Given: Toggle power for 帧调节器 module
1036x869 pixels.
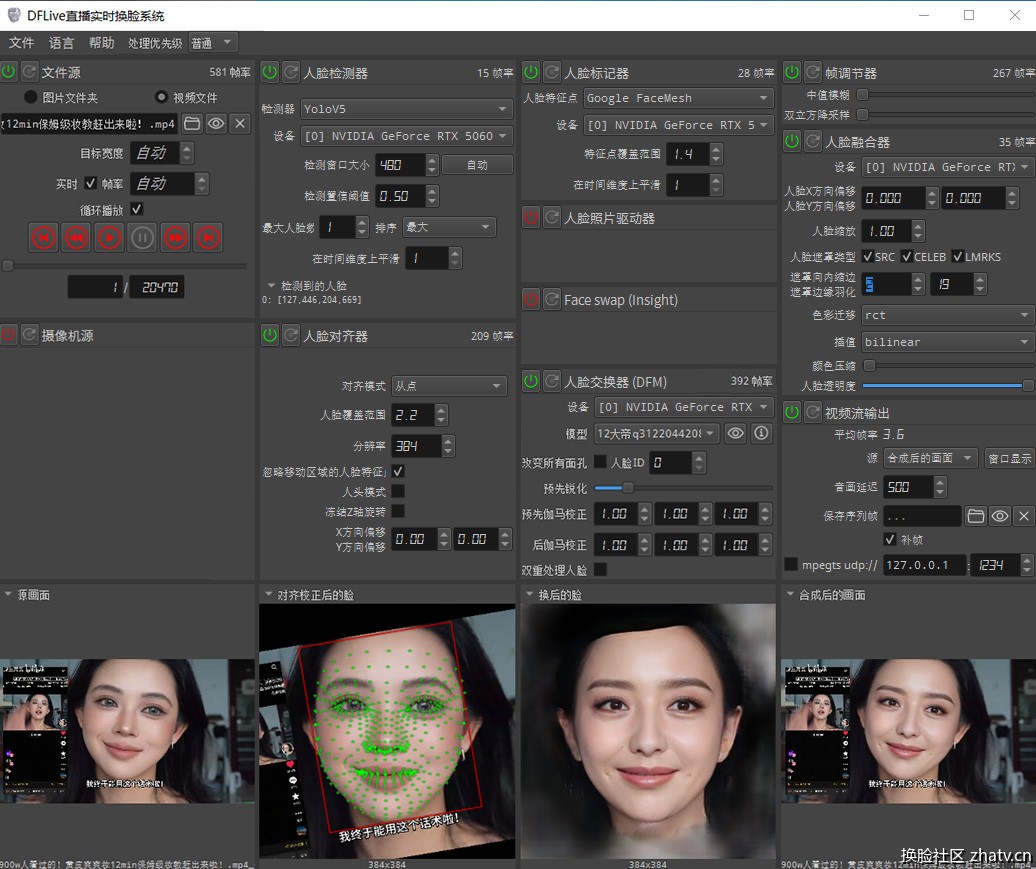Looking at the screenshot, I should click(x=792, y=72).
